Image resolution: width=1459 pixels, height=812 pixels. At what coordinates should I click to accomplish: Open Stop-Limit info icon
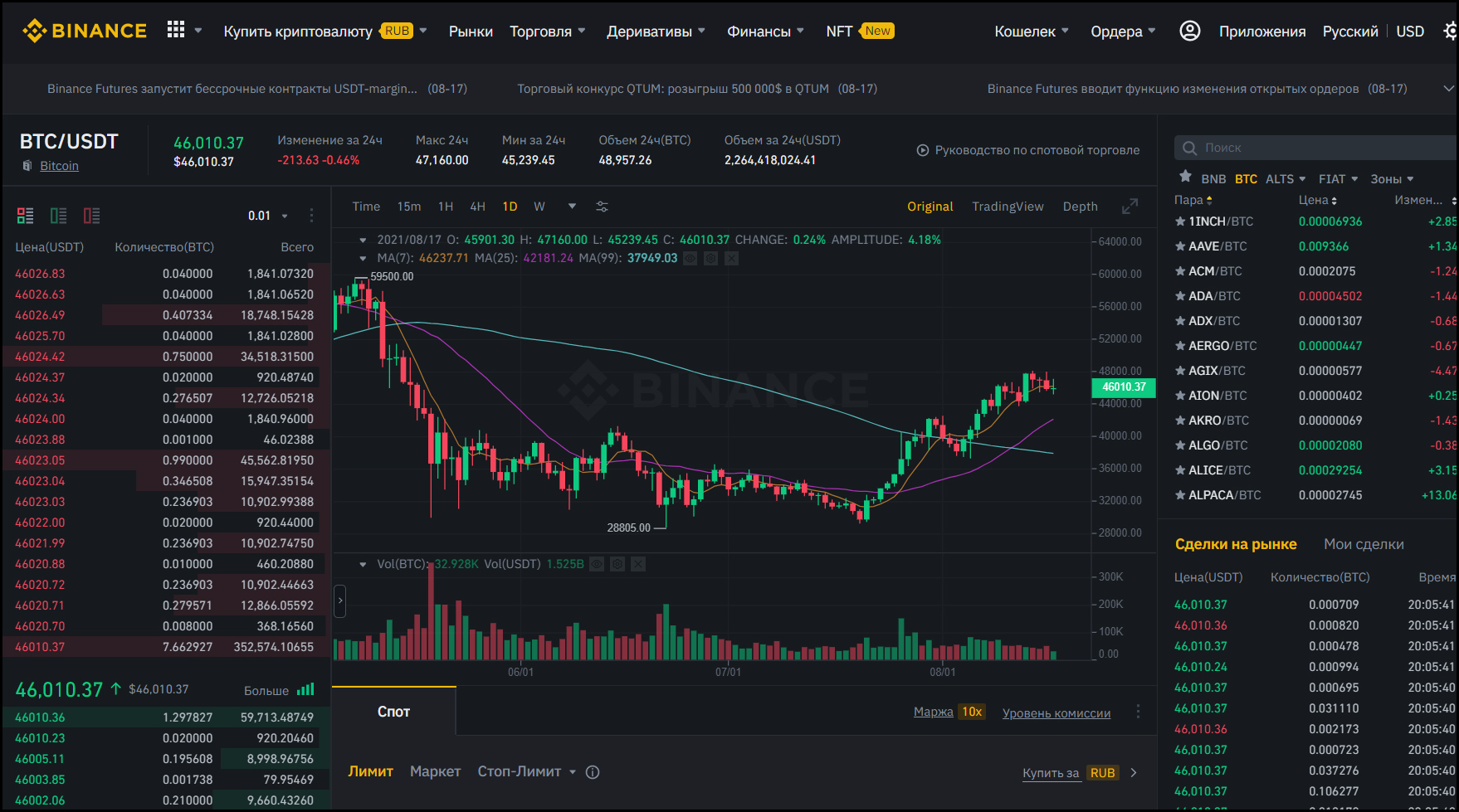point(593,772)
